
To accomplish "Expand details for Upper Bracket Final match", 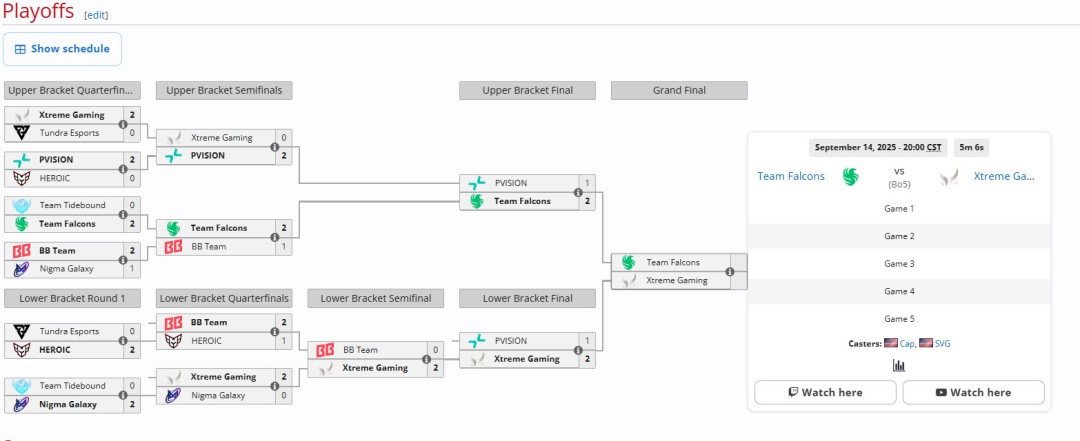I will click(578, 192).
